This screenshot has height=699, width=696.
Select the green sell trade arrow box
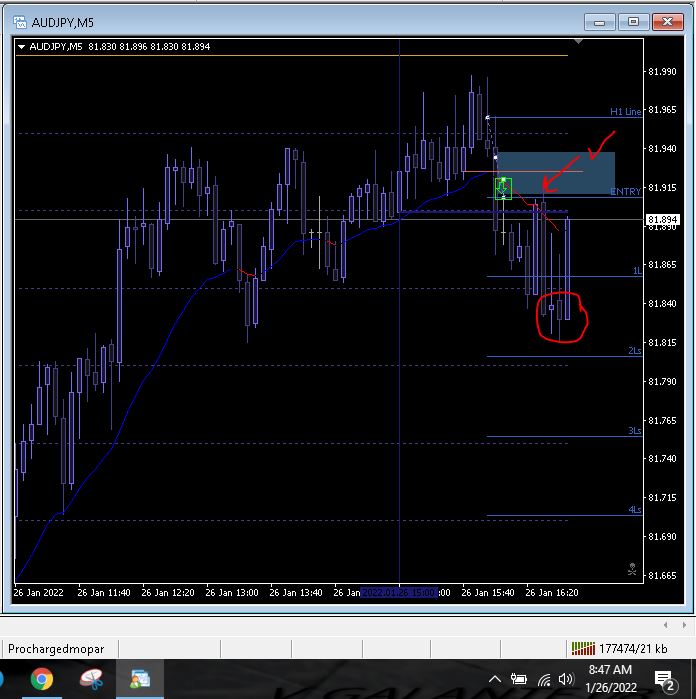(503, 188)
